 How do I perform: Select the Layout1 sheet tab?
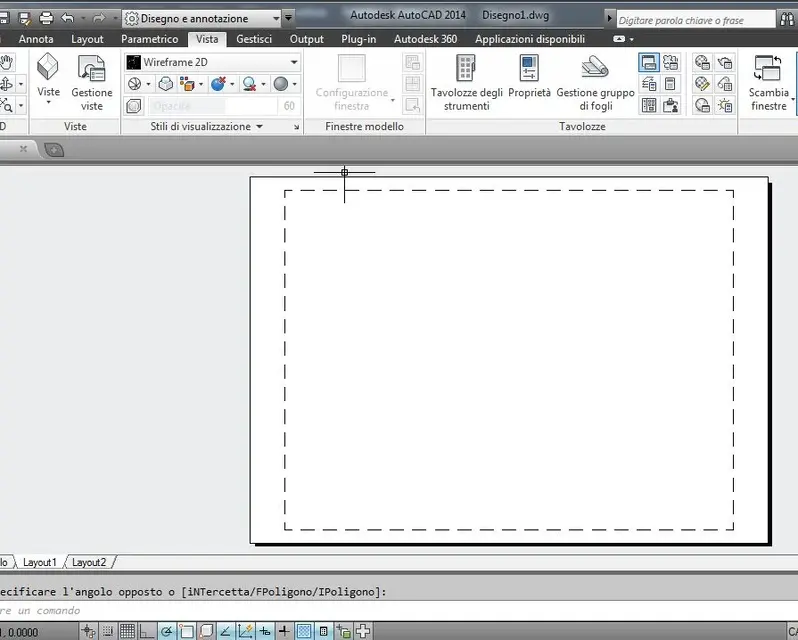click(40, 562)
